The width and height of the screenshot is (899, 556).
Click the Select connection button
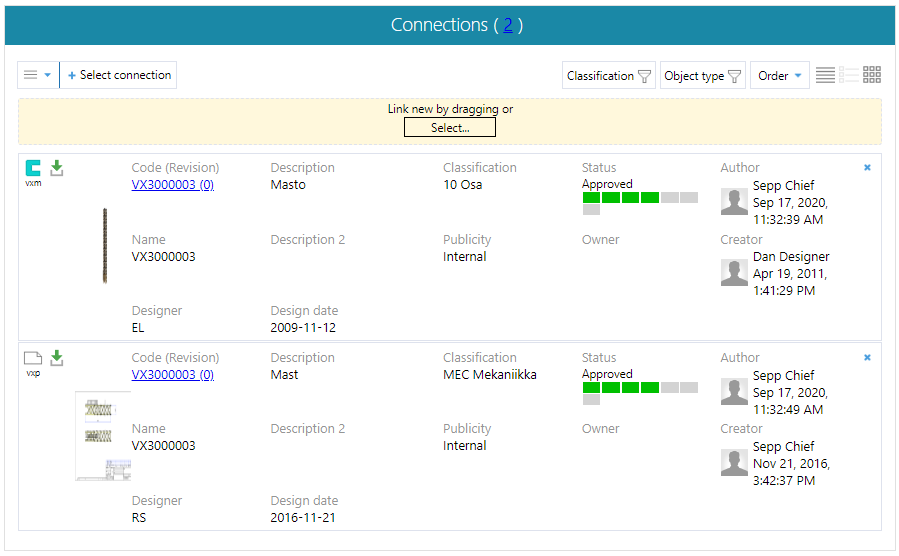[119, 75]
